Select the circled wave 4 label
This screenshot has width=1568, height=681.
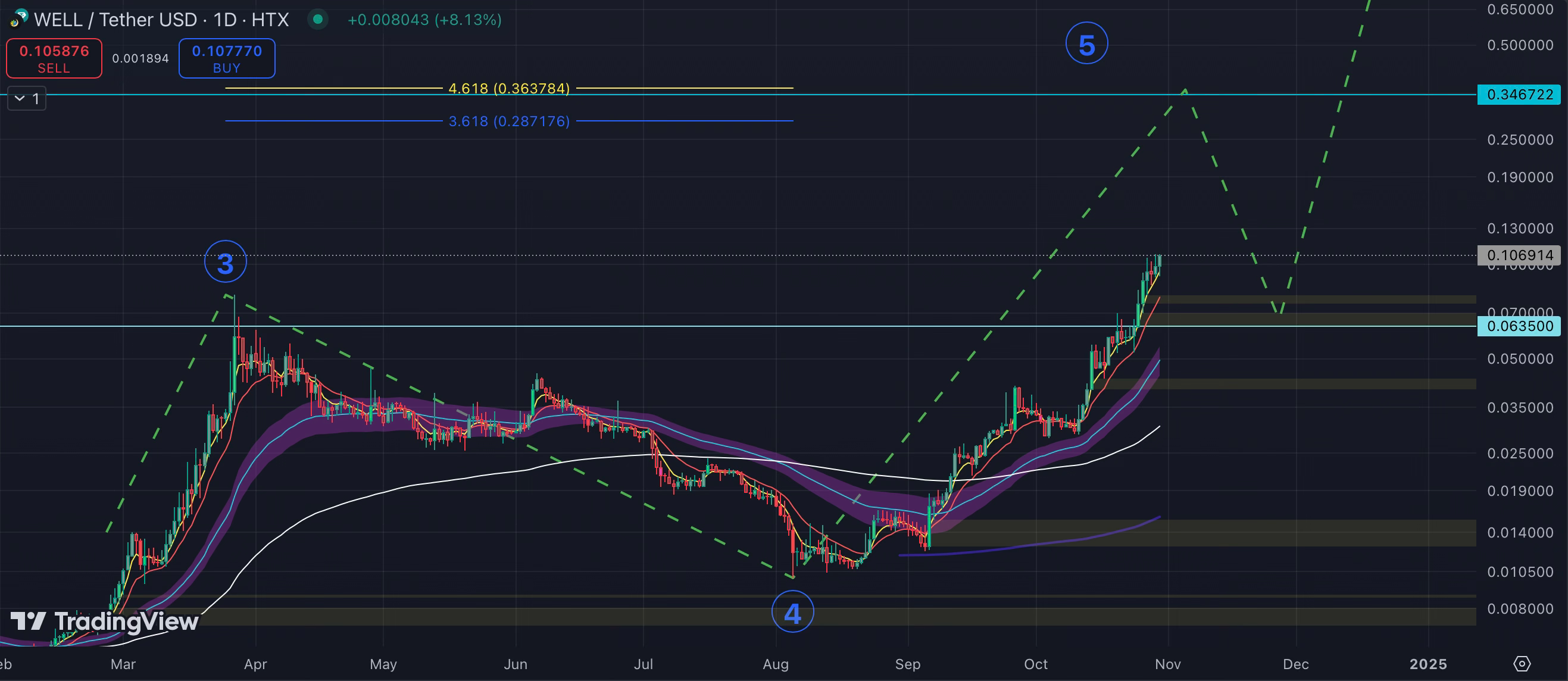[x=792, y=612]
